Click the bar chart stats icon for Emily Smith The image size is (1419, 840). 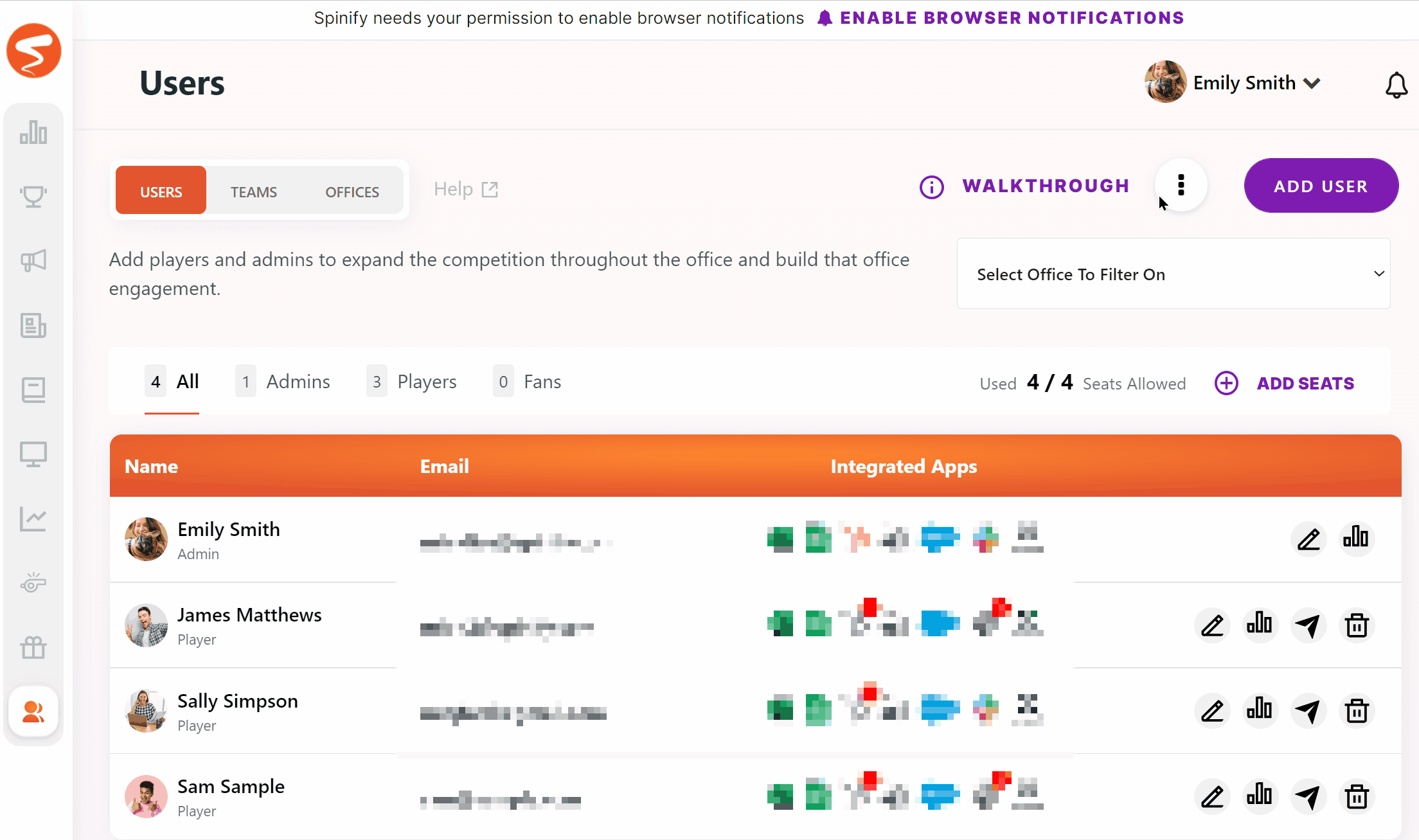[1357, 538]
